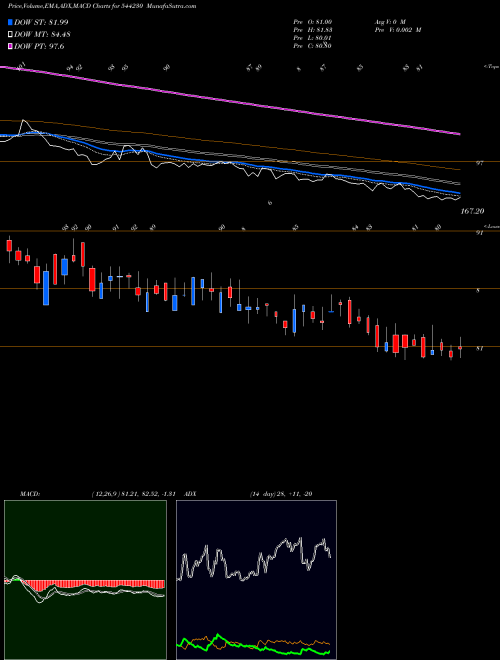Click the tall blue candlestick near the left
This screenshot has width=500, height=660.
tap(46, 288)
